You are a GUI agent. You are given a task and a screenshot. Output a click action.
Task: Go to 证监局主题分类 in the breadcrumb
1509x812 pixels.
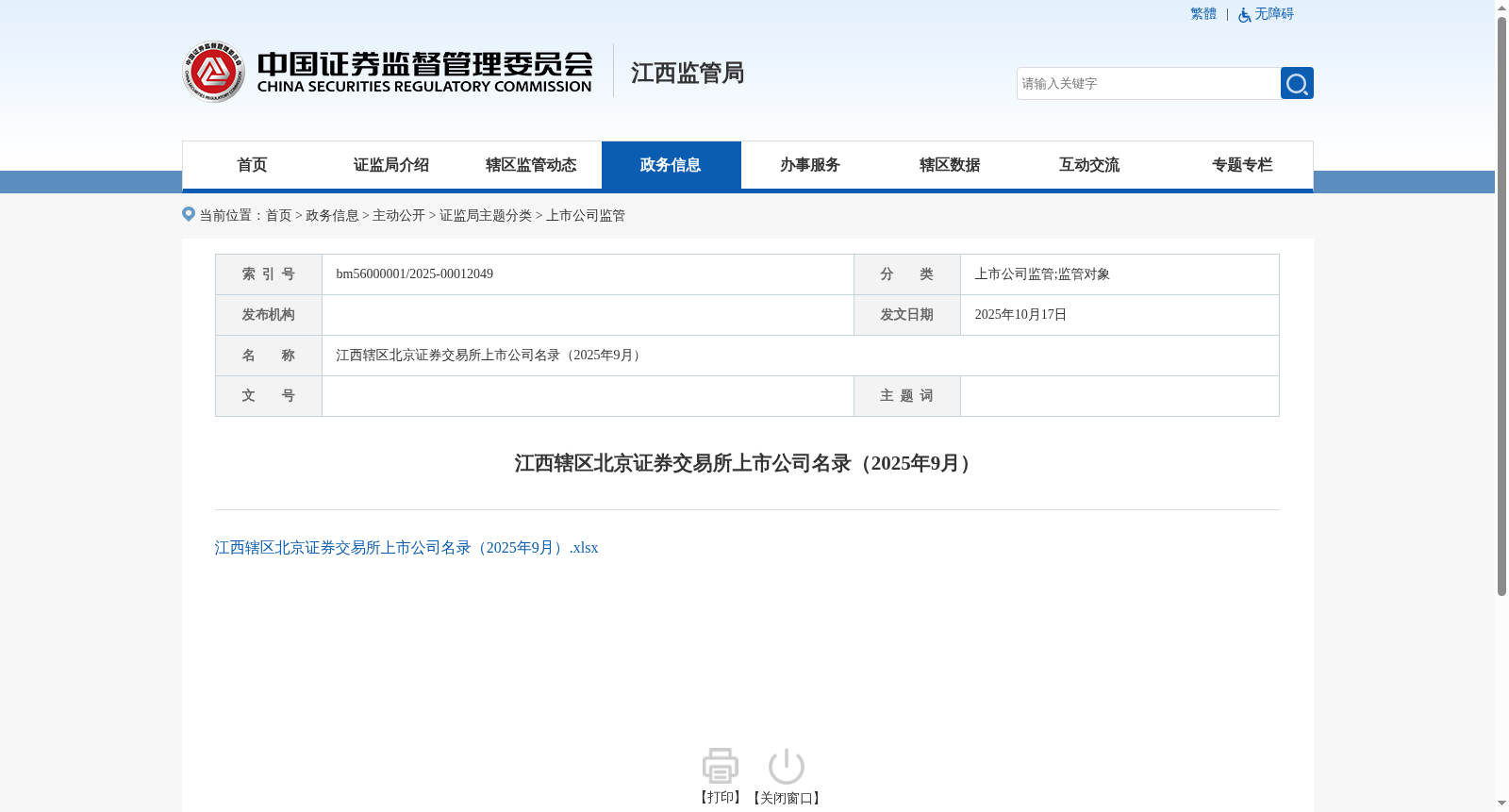click(x=486, y=216)
